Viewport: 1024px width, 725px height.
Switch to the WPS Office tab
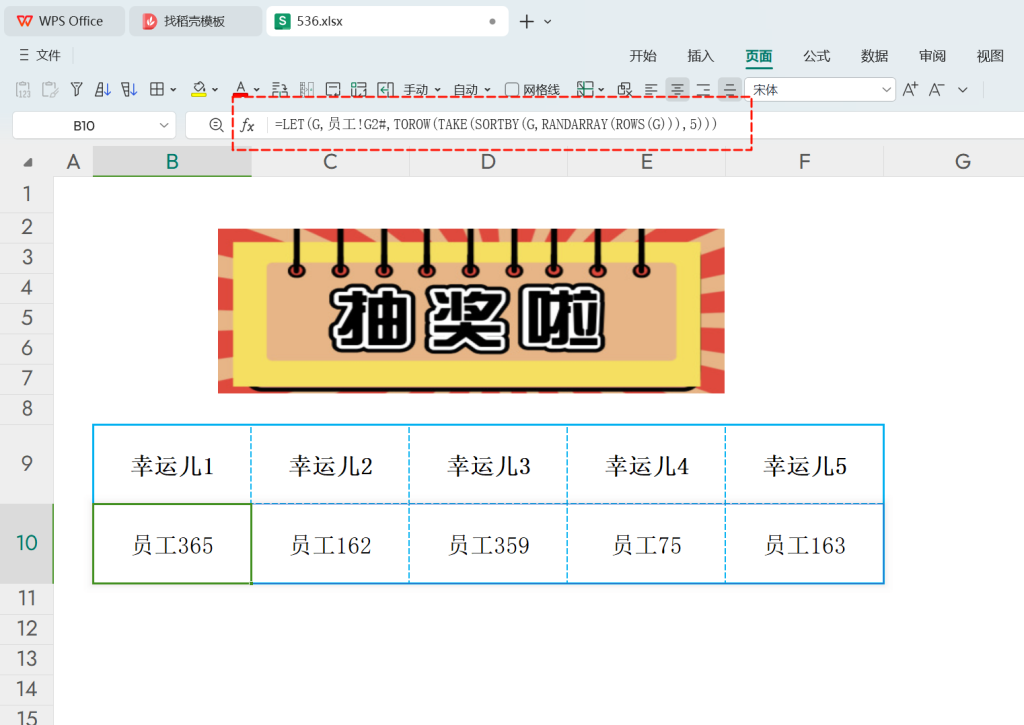tap(64, 21)
